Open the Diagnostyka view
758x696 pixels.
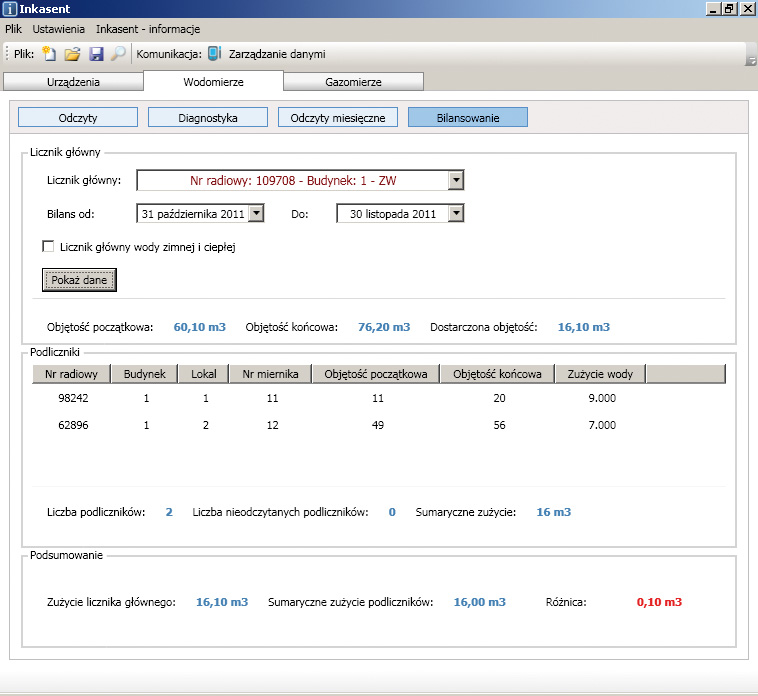pyautogui.click(x=207, y=118)
